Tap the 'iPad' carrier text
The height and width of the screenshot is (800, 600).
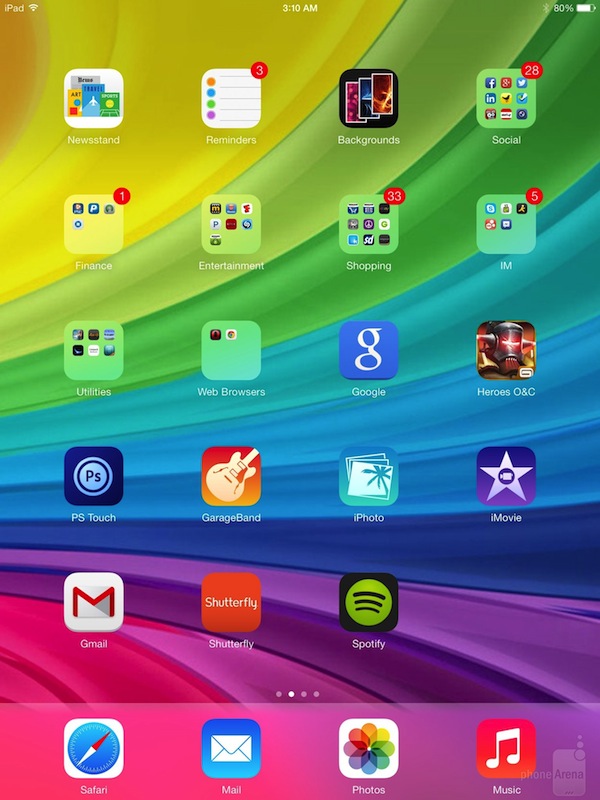point(14,8)
